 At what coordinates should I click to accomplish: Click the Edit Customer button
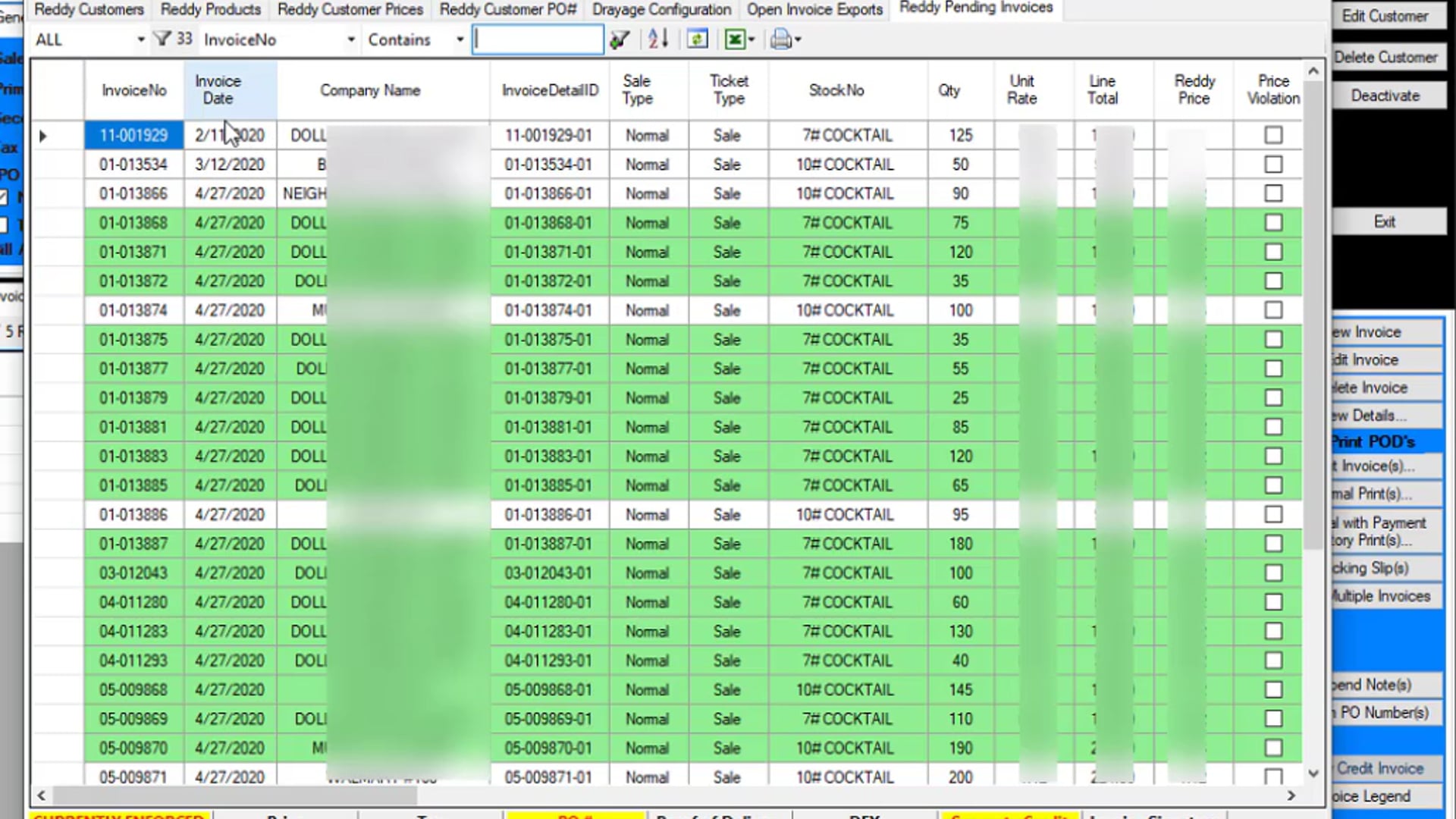(x=1385, y=16)
